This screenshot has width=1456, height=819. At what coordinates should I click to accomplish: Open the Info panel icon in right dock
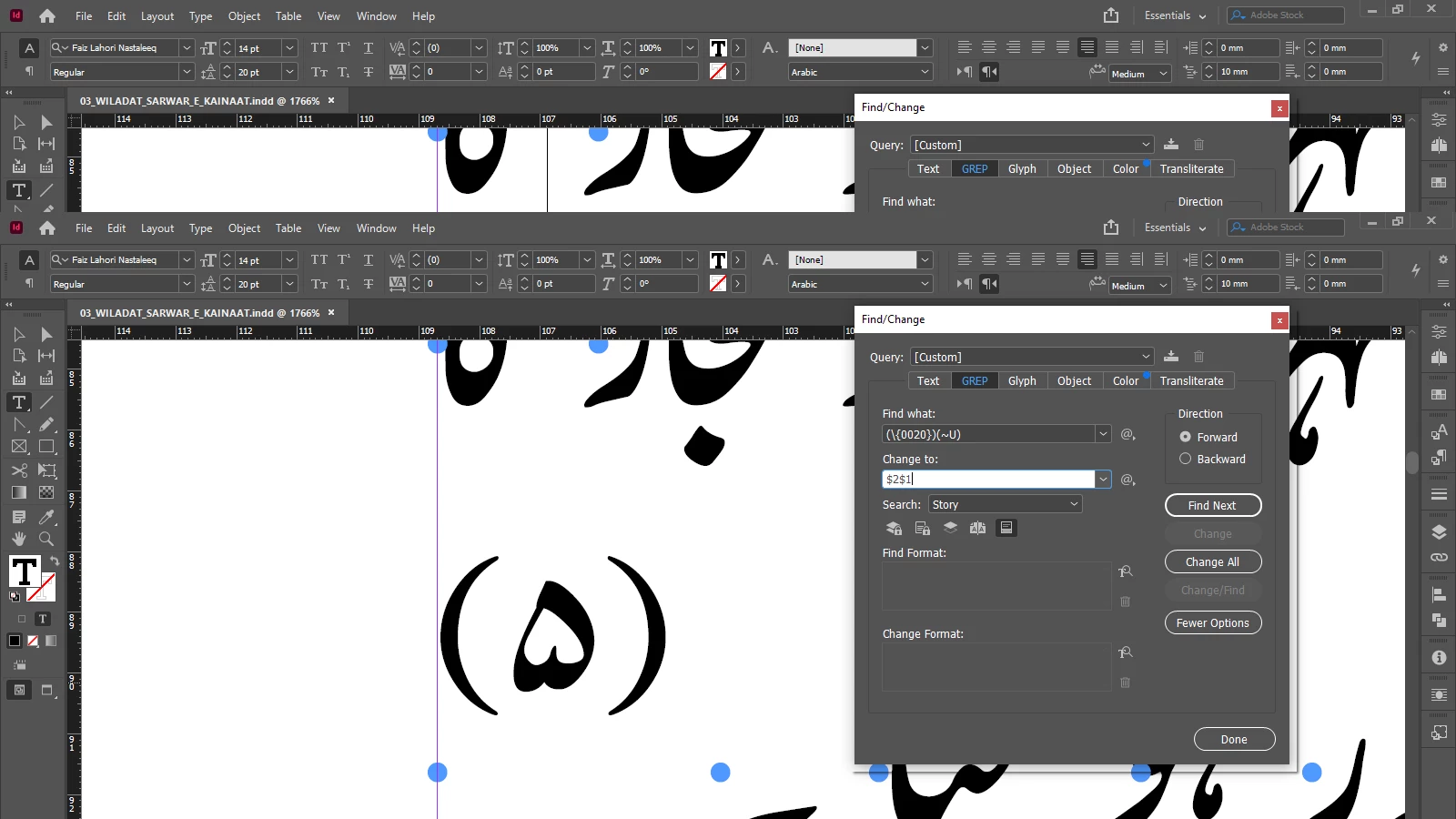(x=1439, y=657)
